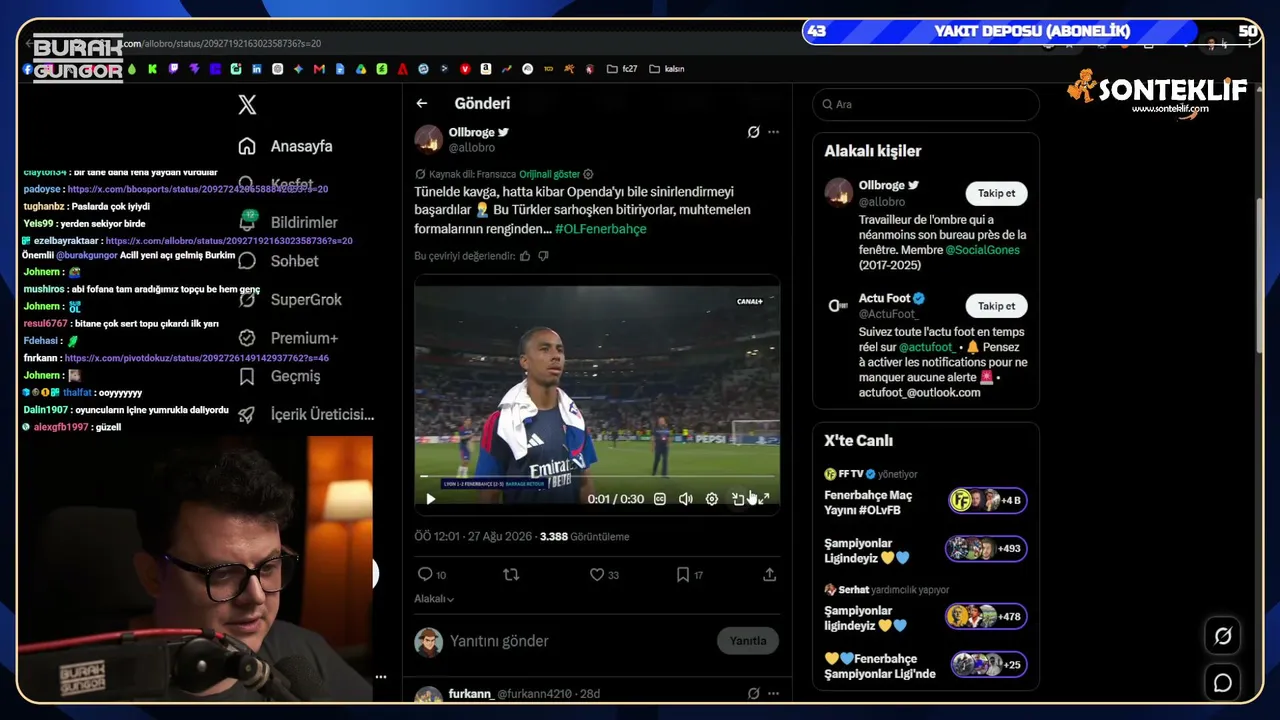Open the LinkedIn bookmark
This screenshot has height=720, width=1280.
(257, 69)
